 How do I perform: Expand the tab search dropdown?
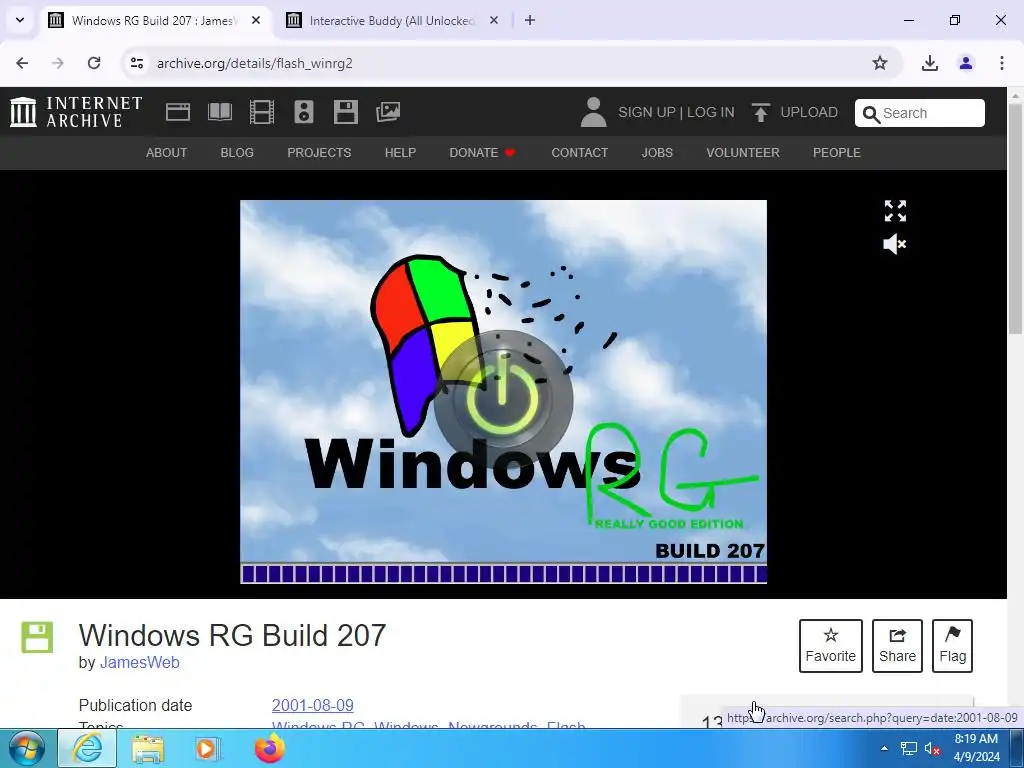(20, 20)
